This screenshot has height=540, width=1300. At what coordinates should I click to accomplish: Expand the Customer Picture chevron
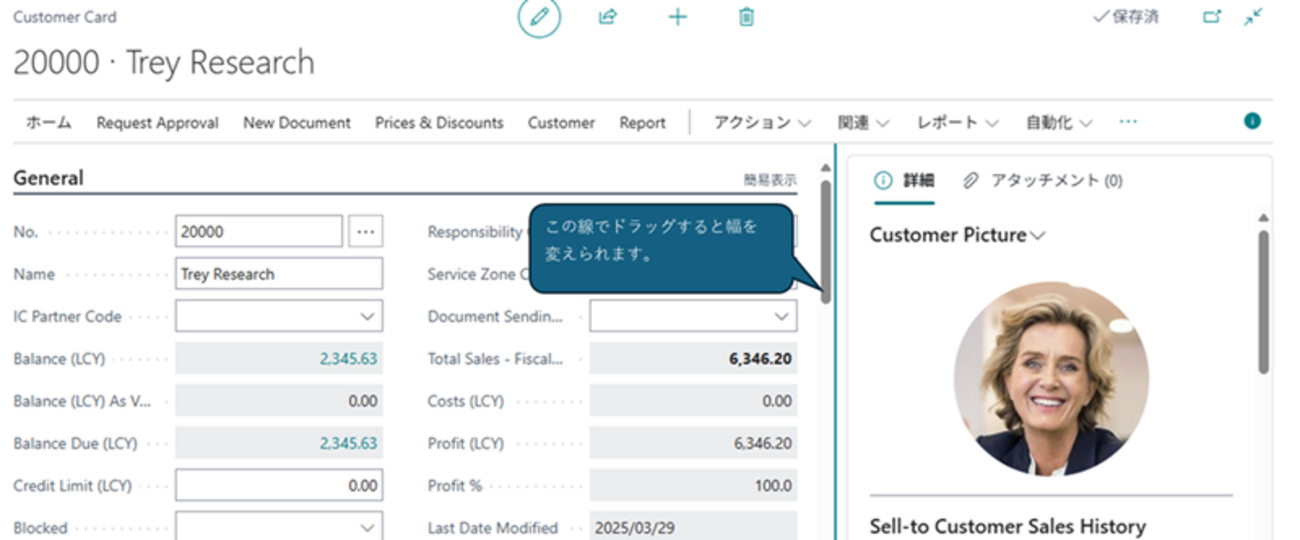click(1038, 236)
